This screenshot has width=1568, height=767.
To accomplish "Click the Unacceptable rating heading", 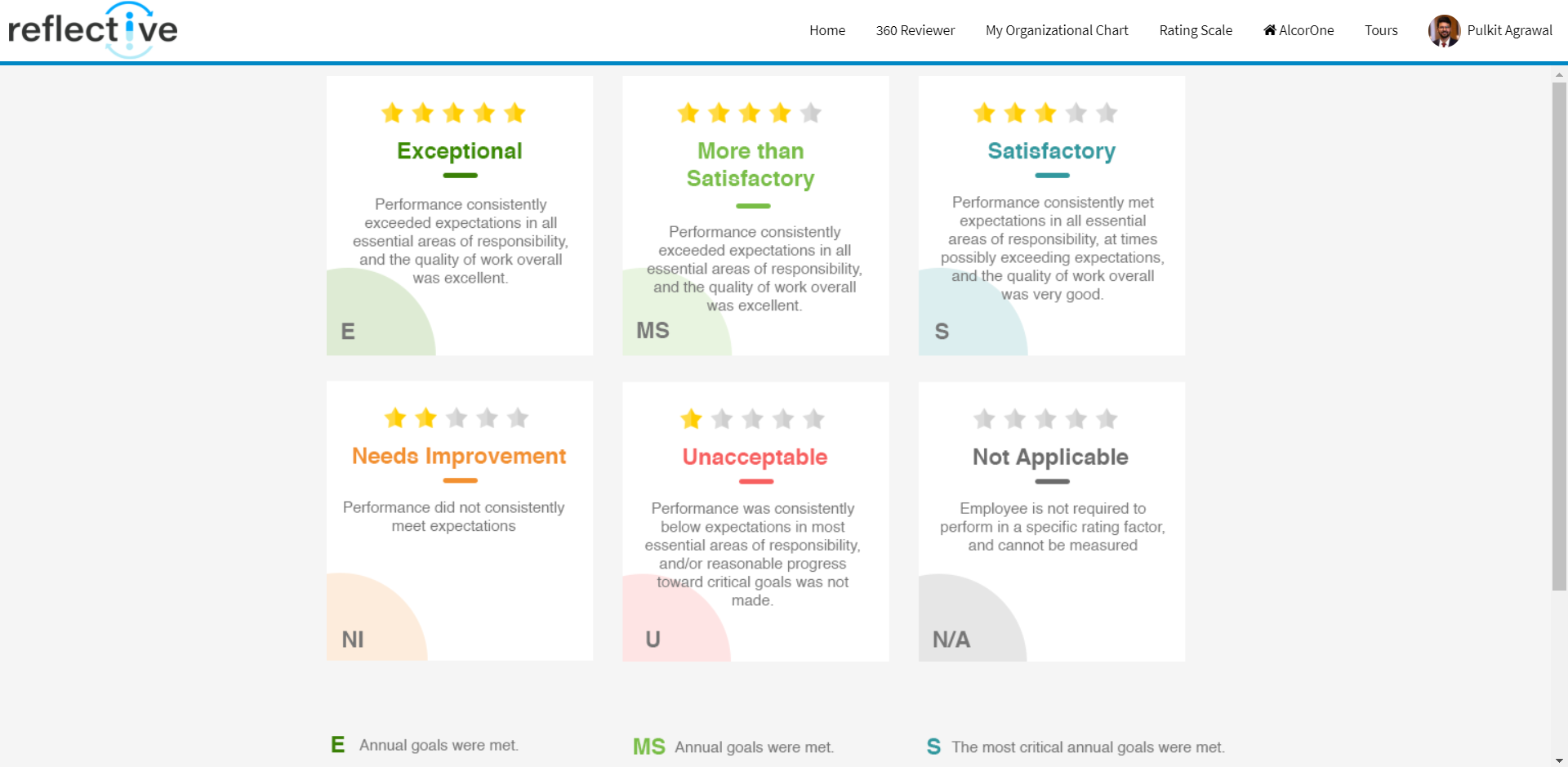I will [x=755, y=457].
